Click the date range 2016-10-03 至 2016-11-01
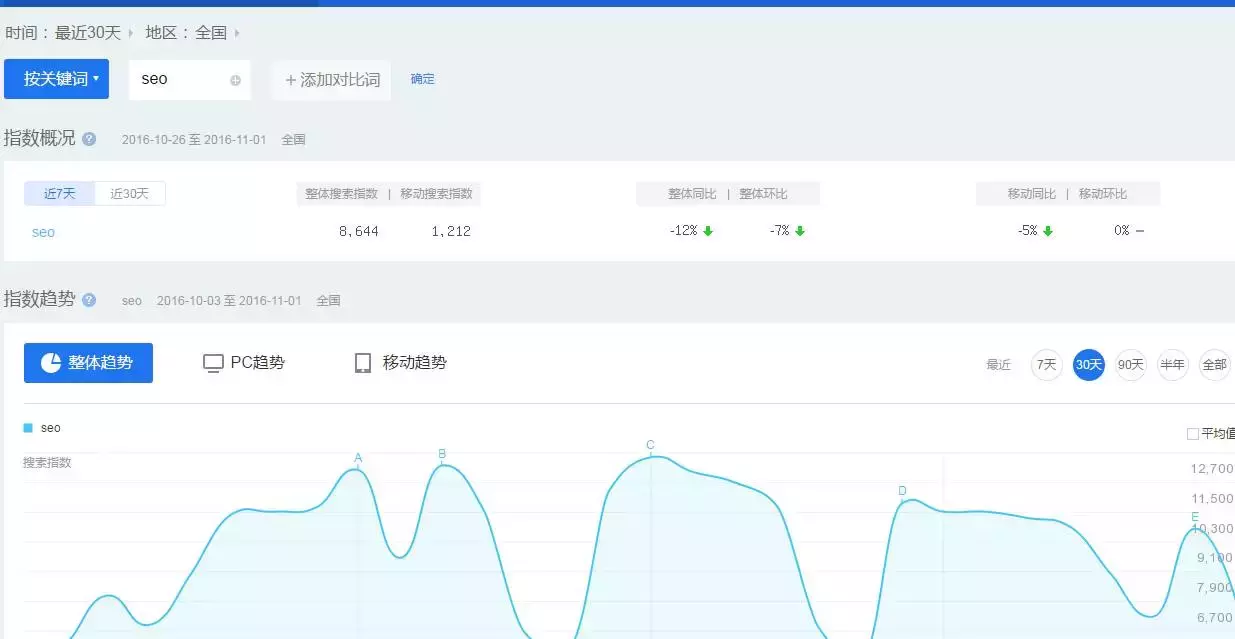The image size is (1235, 639). [229, 300]
